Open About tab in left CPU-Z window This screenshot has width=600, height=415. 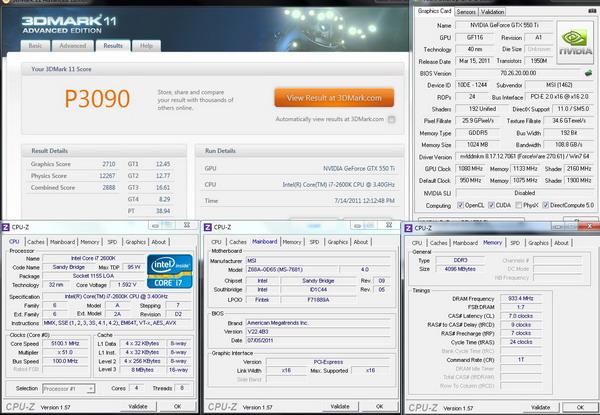pyautogui.click(x=158, y=242)
